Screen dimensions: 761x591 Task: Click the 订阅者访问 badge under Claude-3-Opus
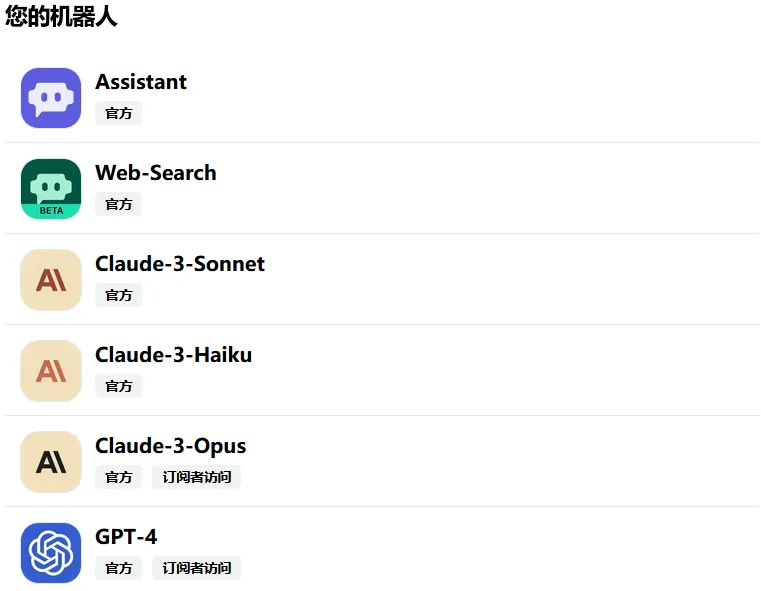pos(197,477)
